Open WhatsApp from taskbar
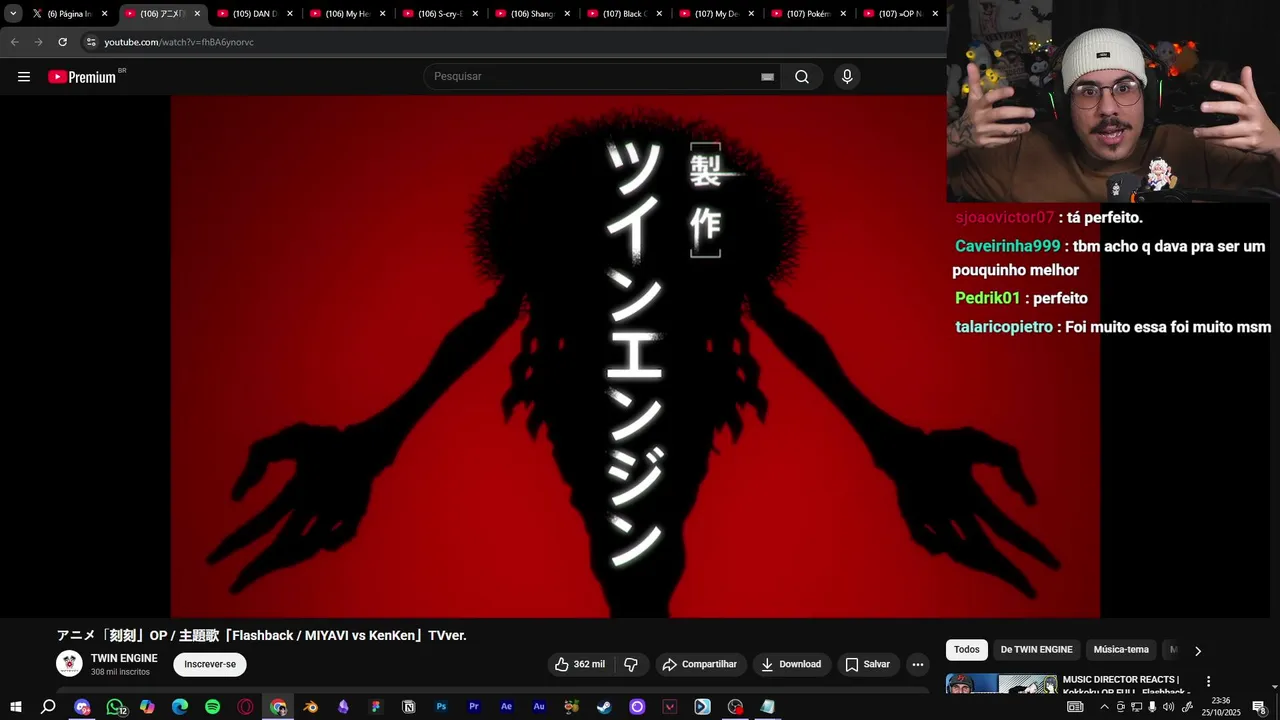This screenshot has height=720, width=1280. click(115, 707)
